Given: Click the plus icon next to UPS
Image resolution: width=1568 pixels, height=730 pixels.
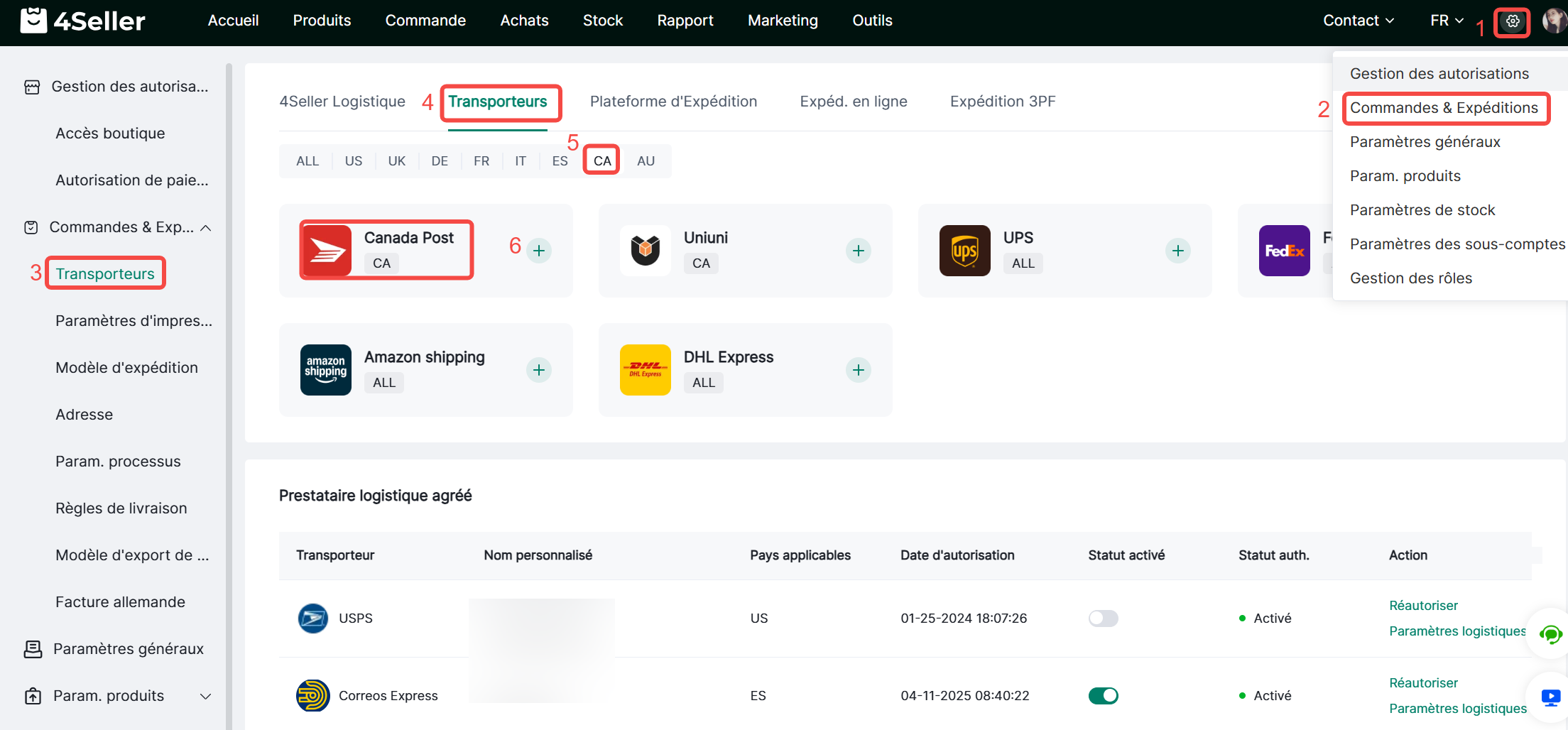Looking at the screenshot, I should coord(1177,251).
